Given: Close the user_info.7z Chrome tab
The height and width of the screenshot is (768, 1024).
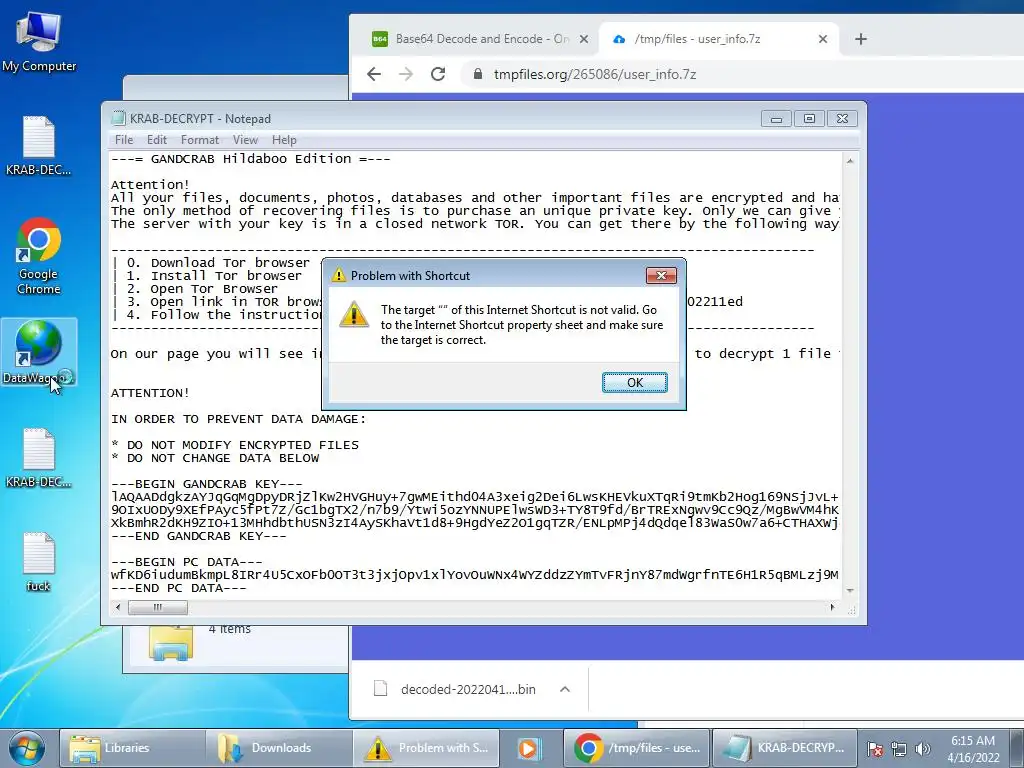Looking at the screenshot, I should tap(823, 39).
